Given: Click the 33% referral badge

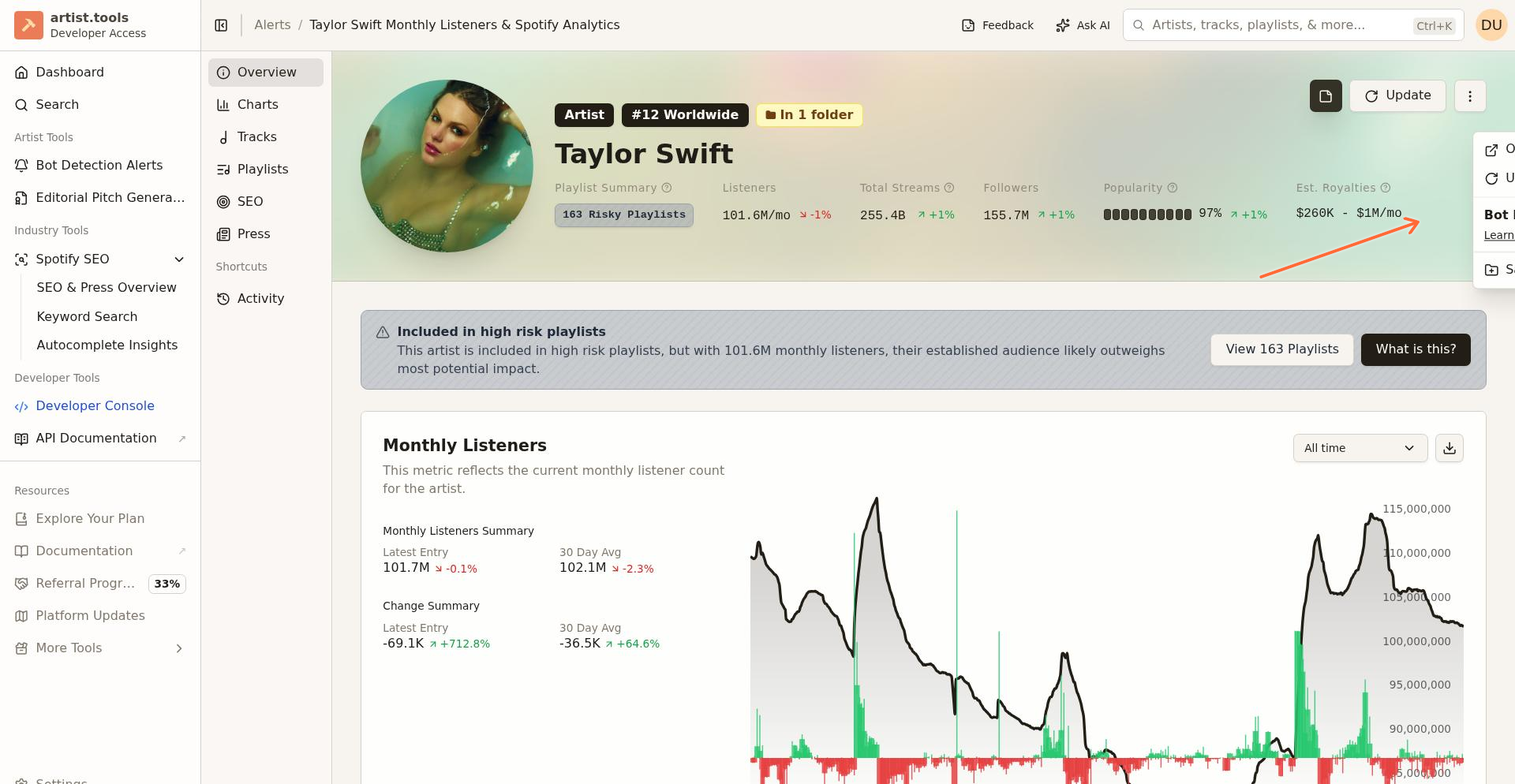Looking at the screenshot, I should pyautogui.click(x=167, y=584).
